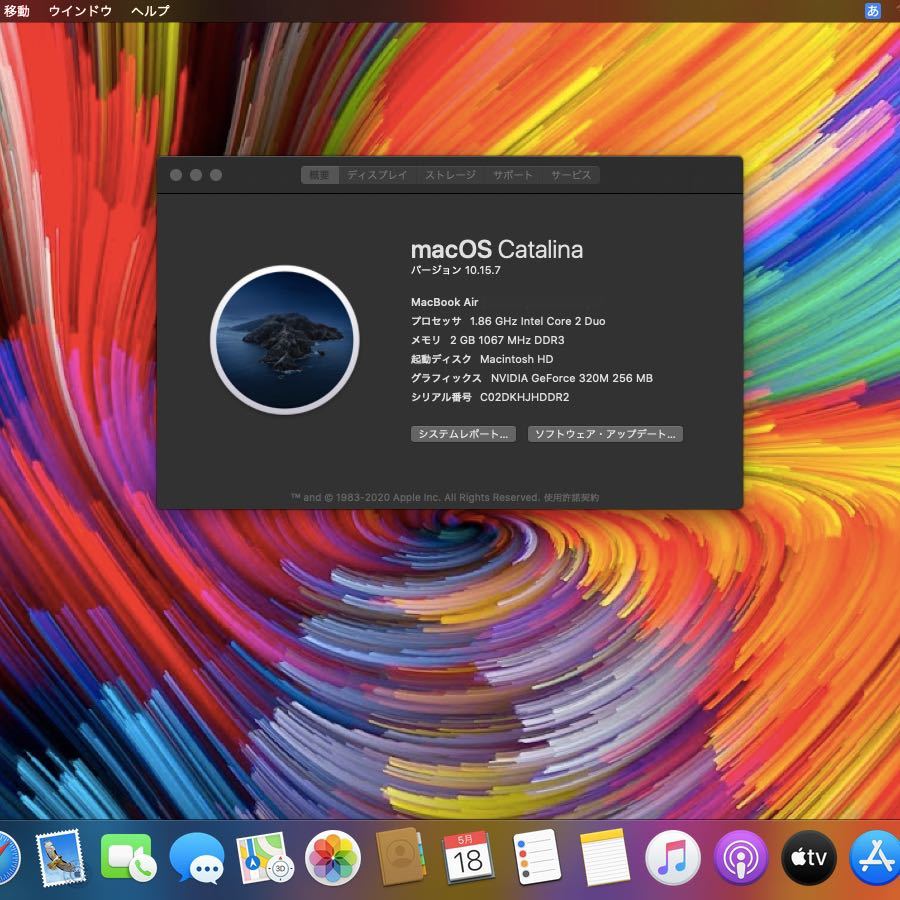Click the メモリ label
Viewport: 900px width, 900px height.
point(426,340)
